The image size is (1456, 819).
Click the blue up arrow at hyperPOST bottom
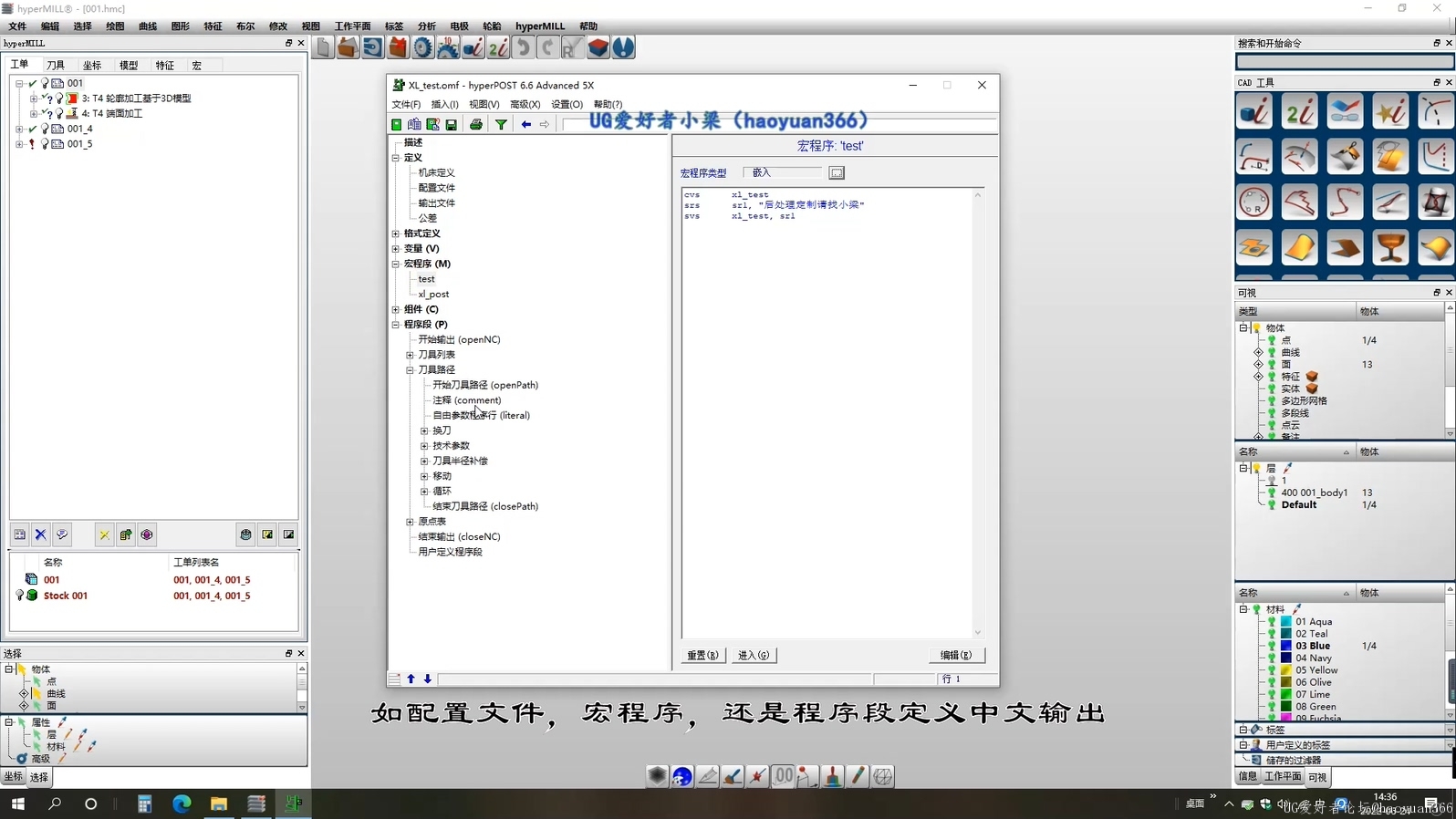[411, 679]
